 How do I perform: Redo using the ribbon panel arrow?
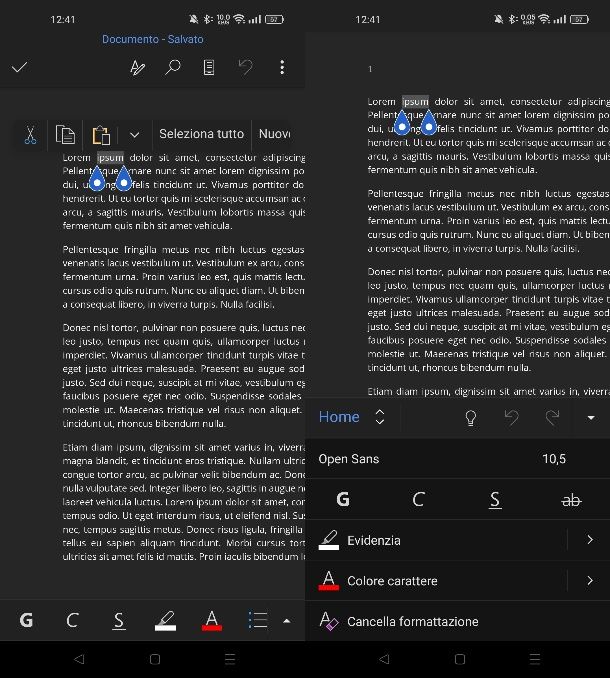coord(552,417)
